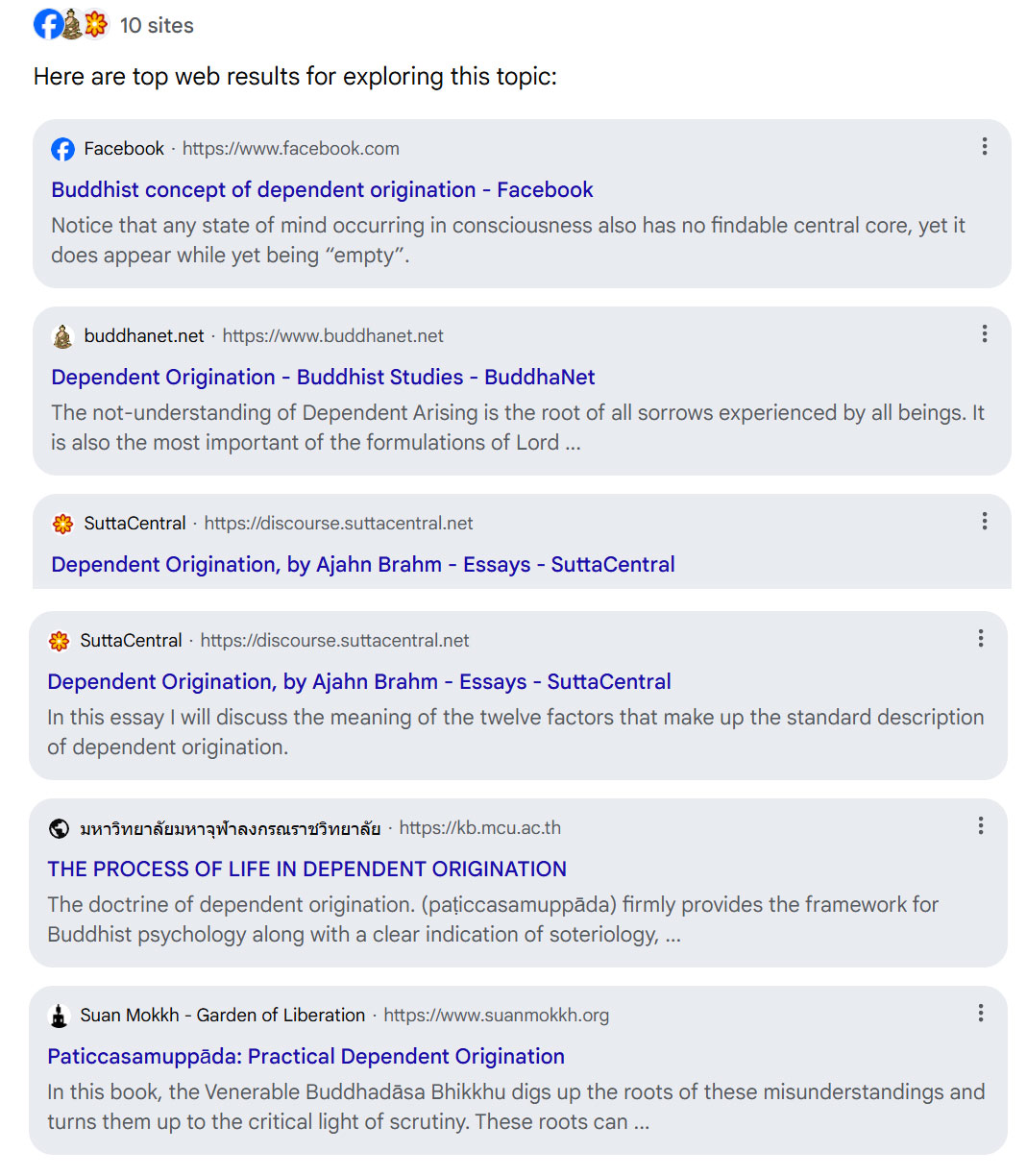Image resolution: width=1027 pixels, height=1176 pixels.
Task: Click the 'Suan Mokkh - Garden of Liberation' site name
Action: (222, 1016)
